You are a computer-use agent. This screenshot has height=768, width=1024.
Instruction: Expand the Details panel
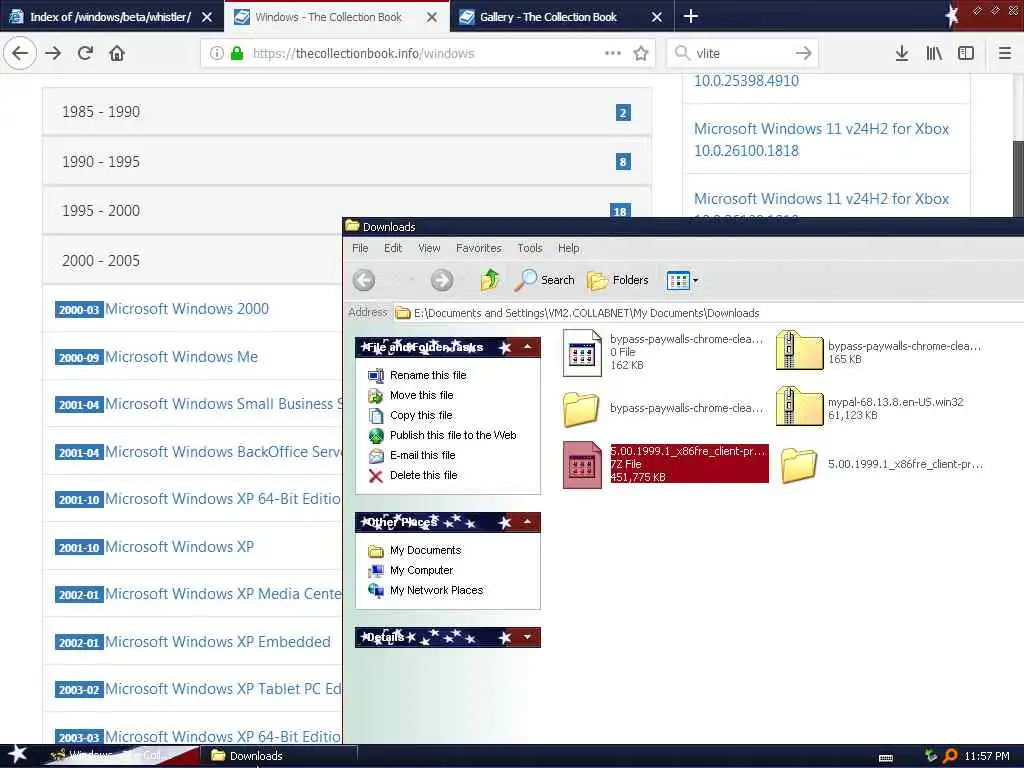[x=528, y=637]
